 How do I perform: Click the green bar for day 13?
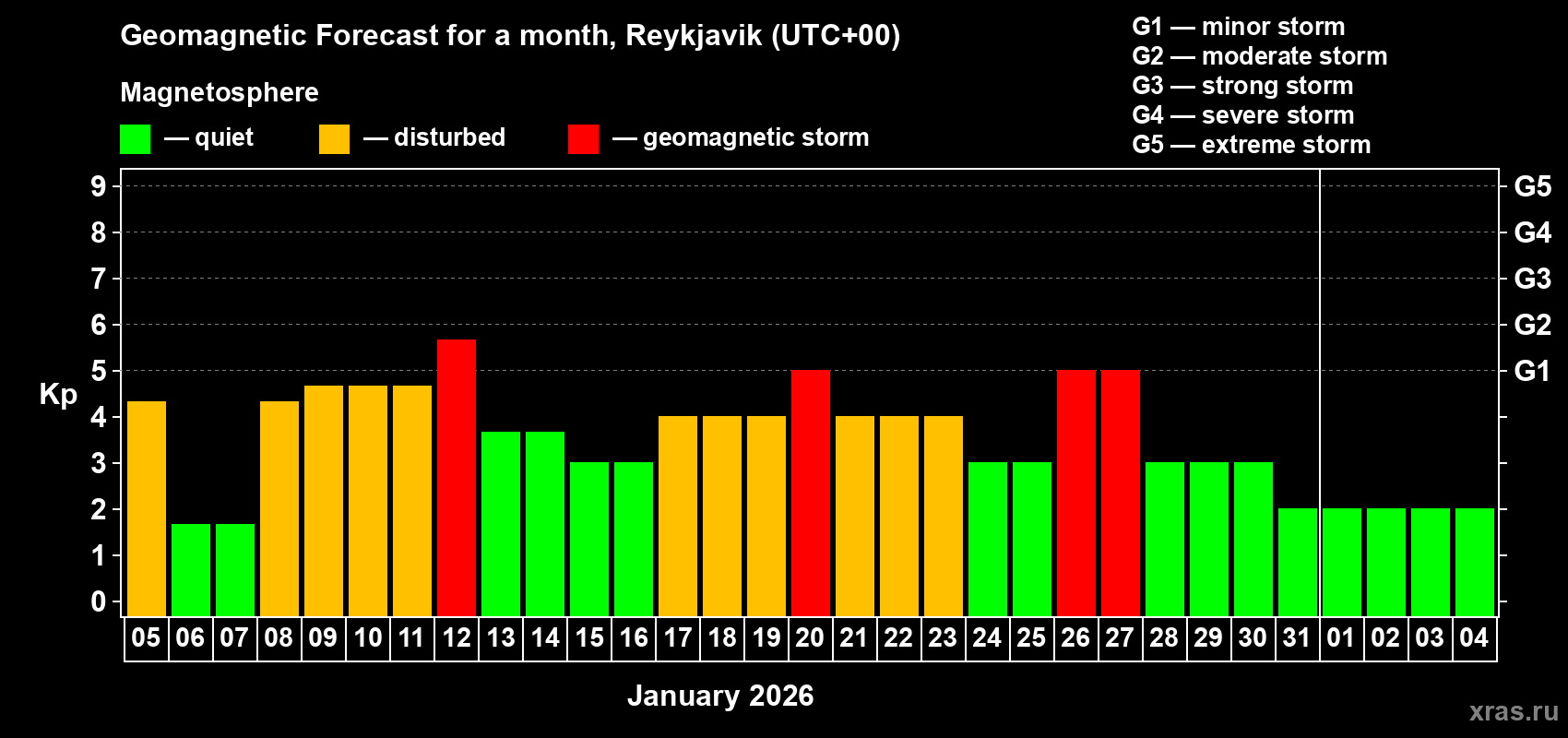501,524
